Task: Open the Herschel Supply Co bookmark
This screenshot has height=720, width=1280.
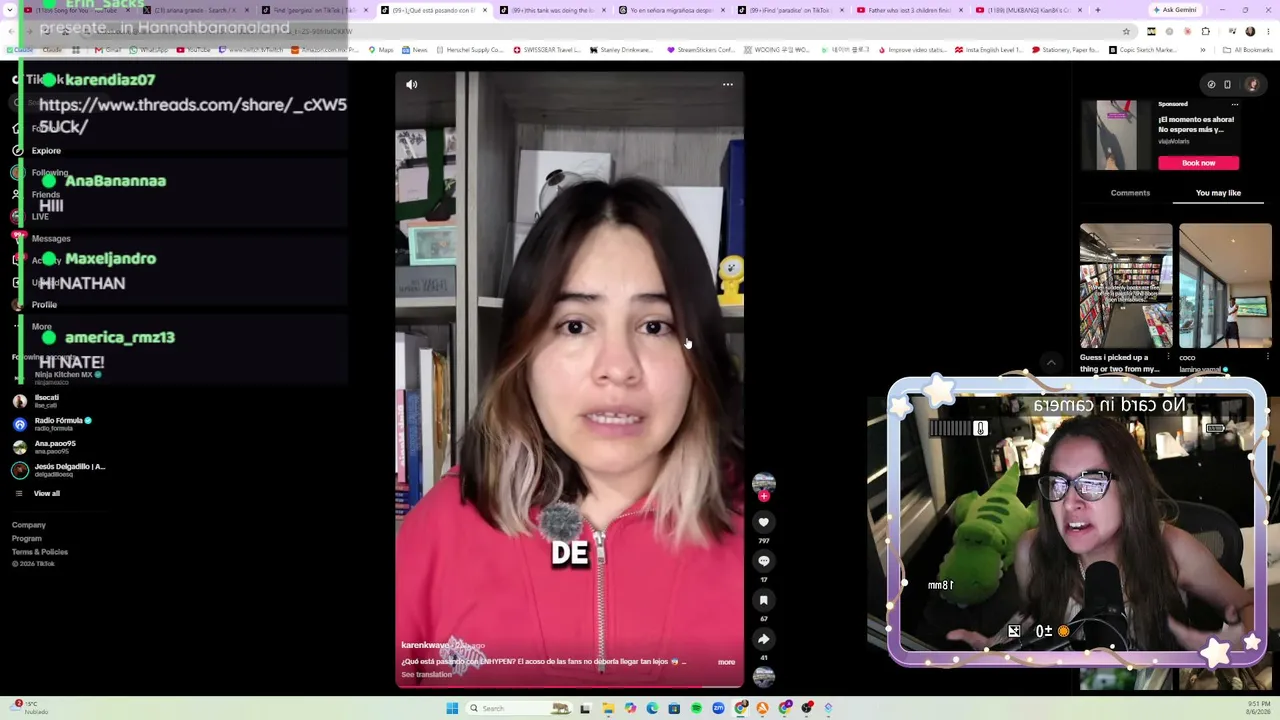Action: [470, 50]
